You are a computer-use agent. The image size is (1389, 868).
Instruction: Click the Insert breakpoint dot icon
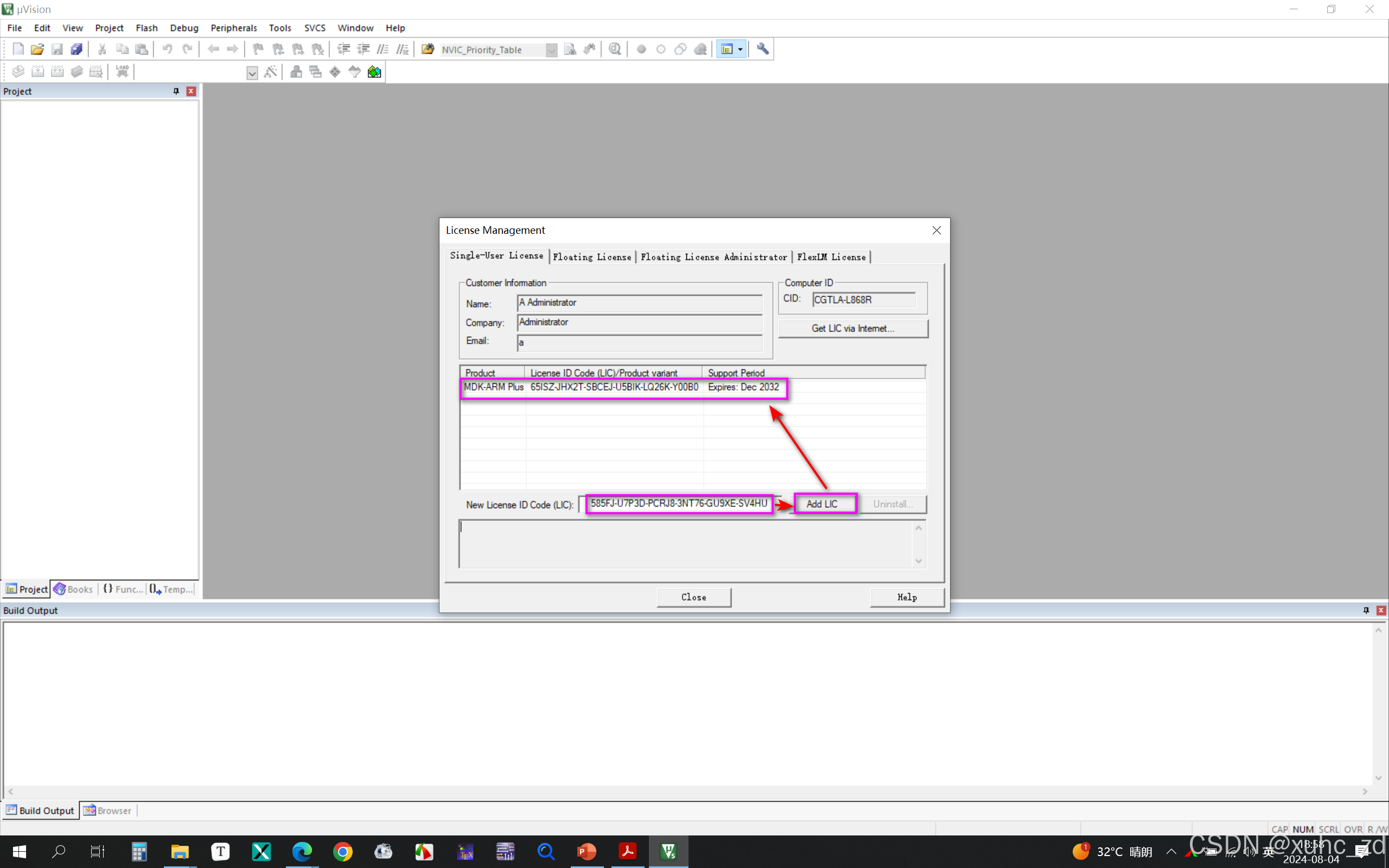pos(642,49)
